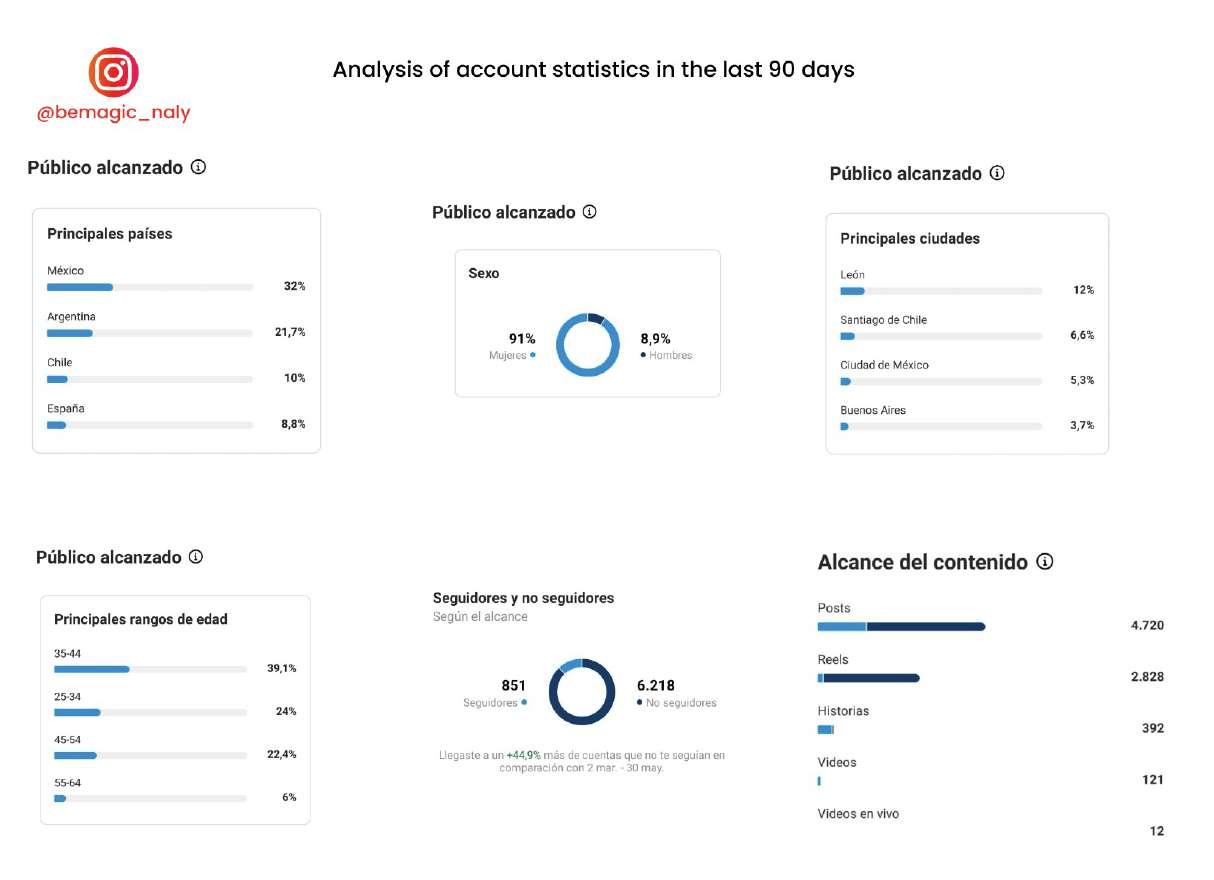
Task: Click the Sexo donut chart
Action: (x=588, y=345)
